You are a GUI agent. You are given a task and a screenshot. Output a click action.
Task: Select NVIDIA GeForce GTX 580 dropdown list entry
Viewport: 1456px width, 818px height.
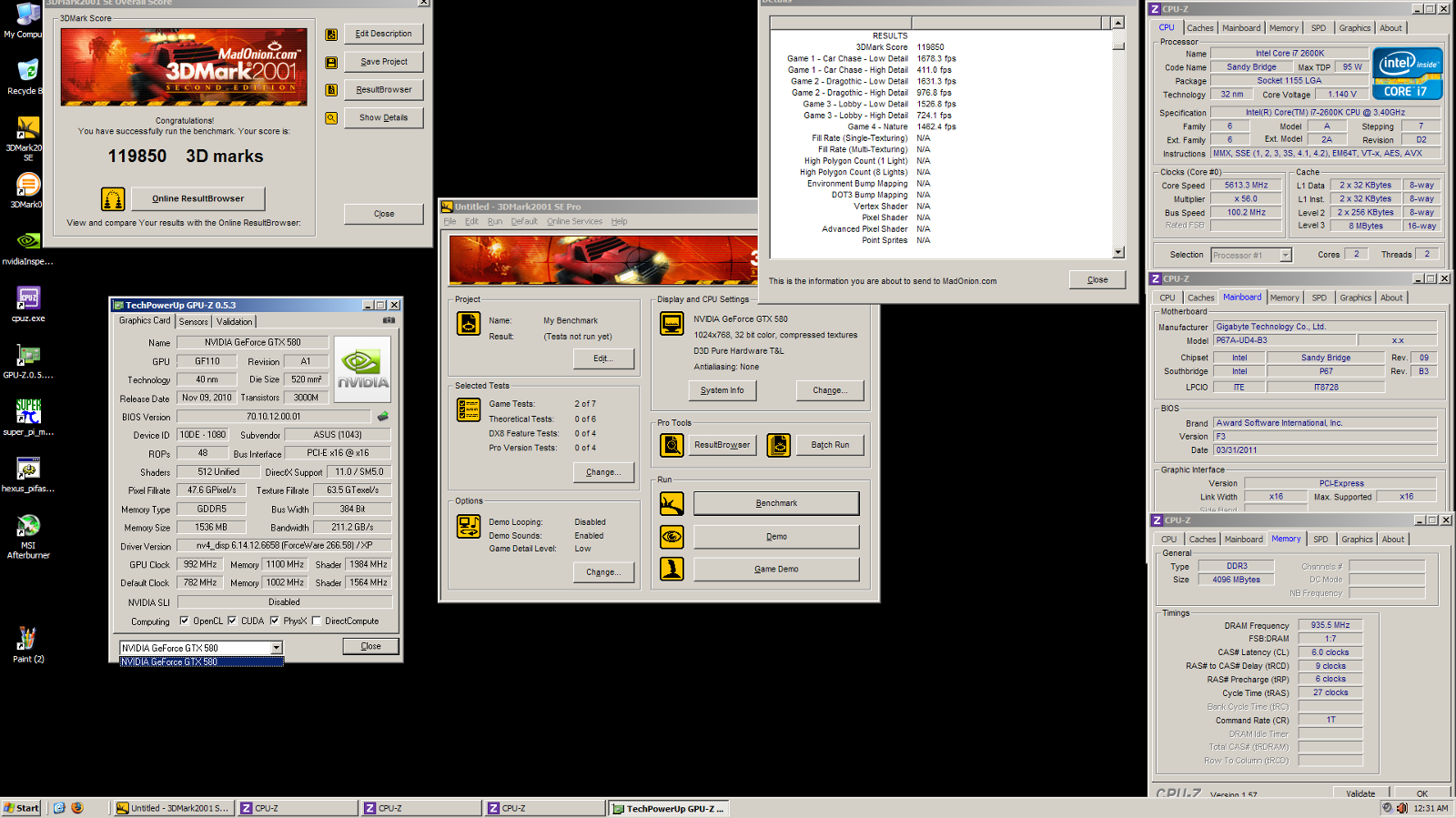coord(201,661)
